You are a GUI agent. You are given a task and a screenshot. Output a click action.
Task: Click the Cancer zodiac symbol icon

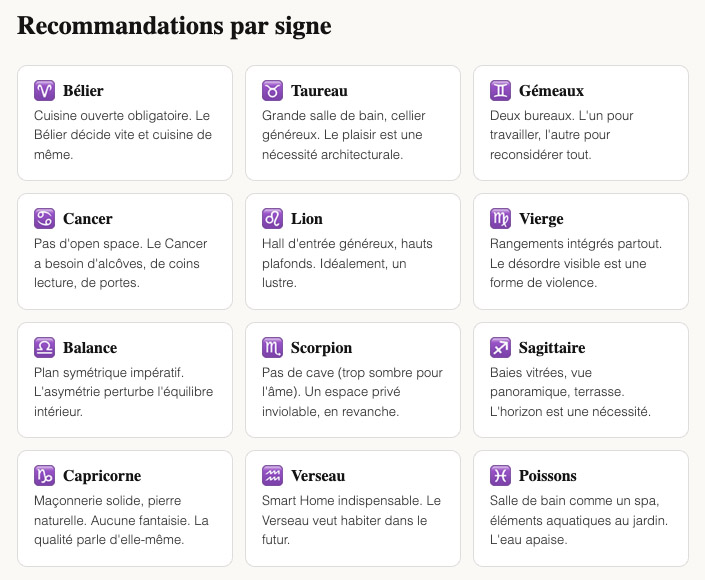[44, 219]
